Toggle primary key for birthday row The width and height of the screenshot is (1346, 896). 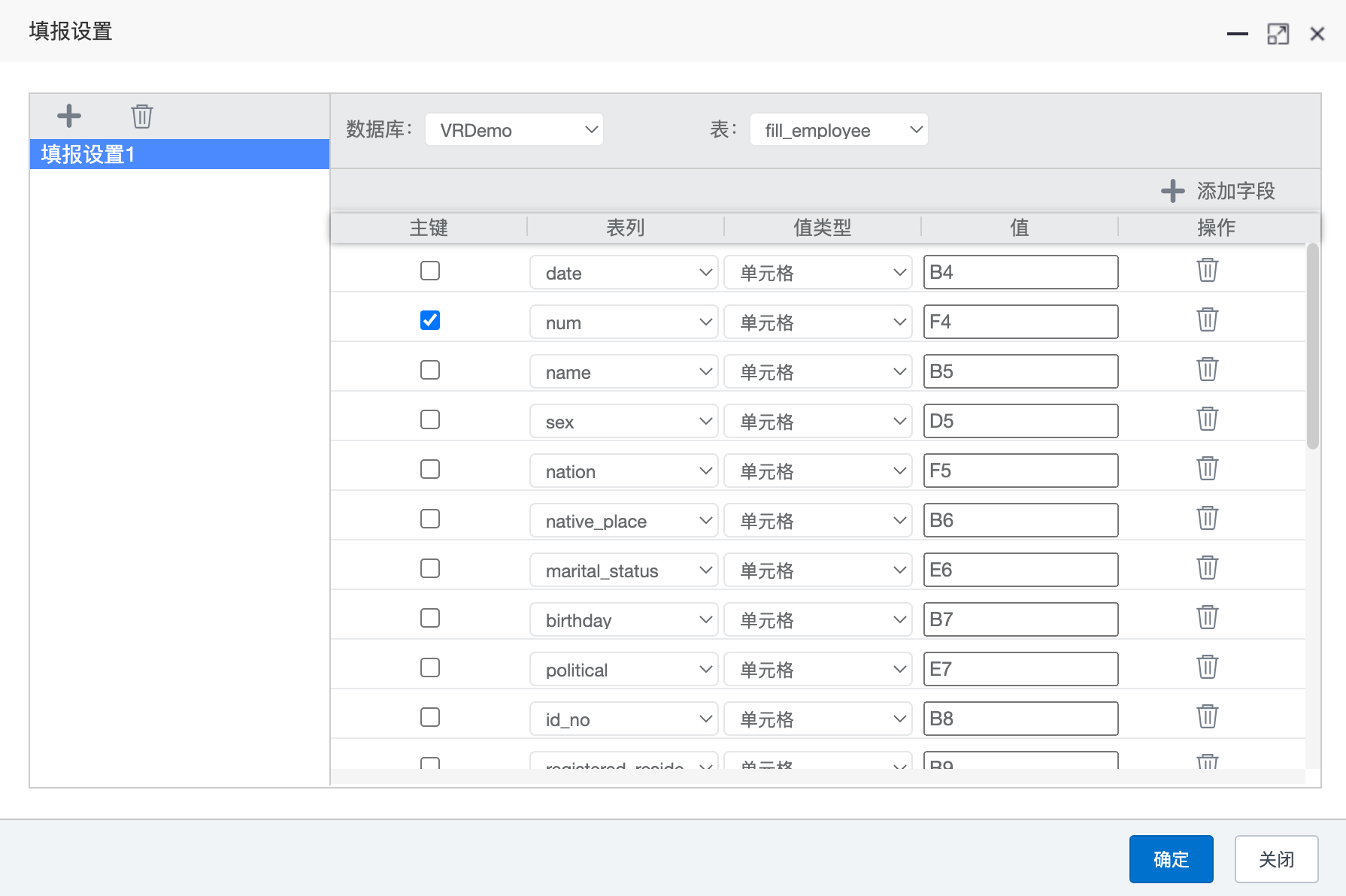click(430, 618)
